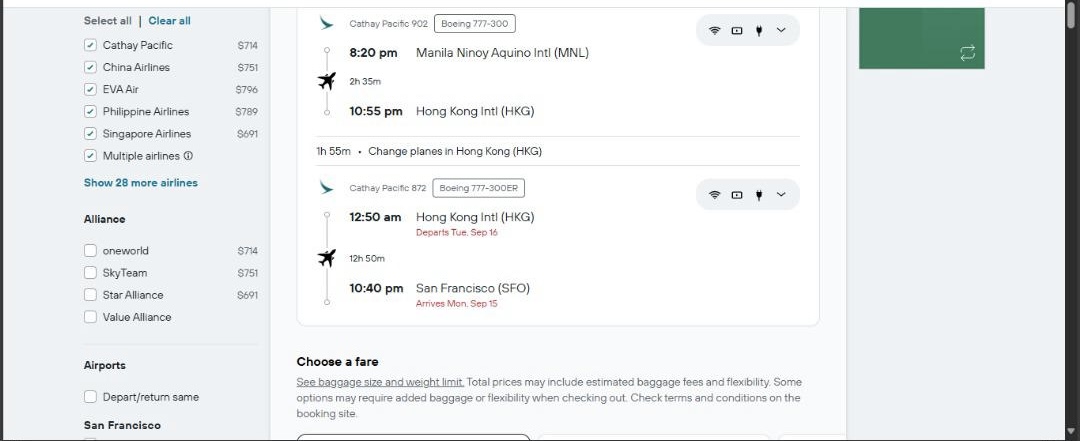Uncheck the Cathay Pacific airline filter
1080x441 pixels.
pyautogui.click(x=90, y=45)
